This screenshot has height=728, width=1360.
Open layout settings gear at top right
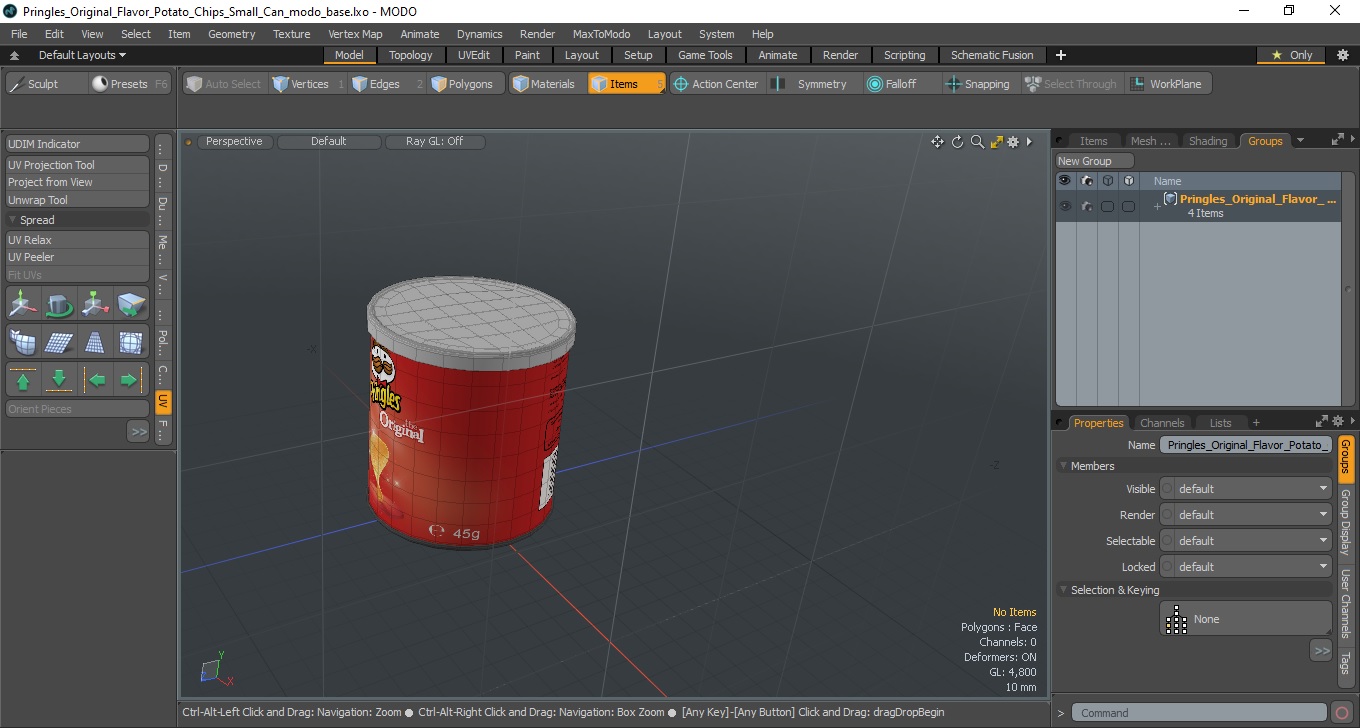1342,55
